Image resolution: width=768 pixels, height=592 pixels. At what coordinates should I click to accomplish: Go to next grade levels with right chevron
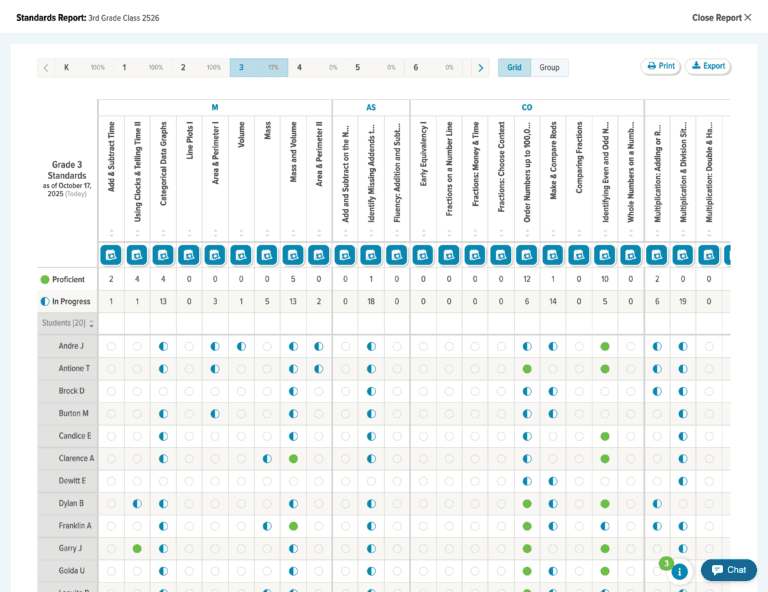pos(480,68)
